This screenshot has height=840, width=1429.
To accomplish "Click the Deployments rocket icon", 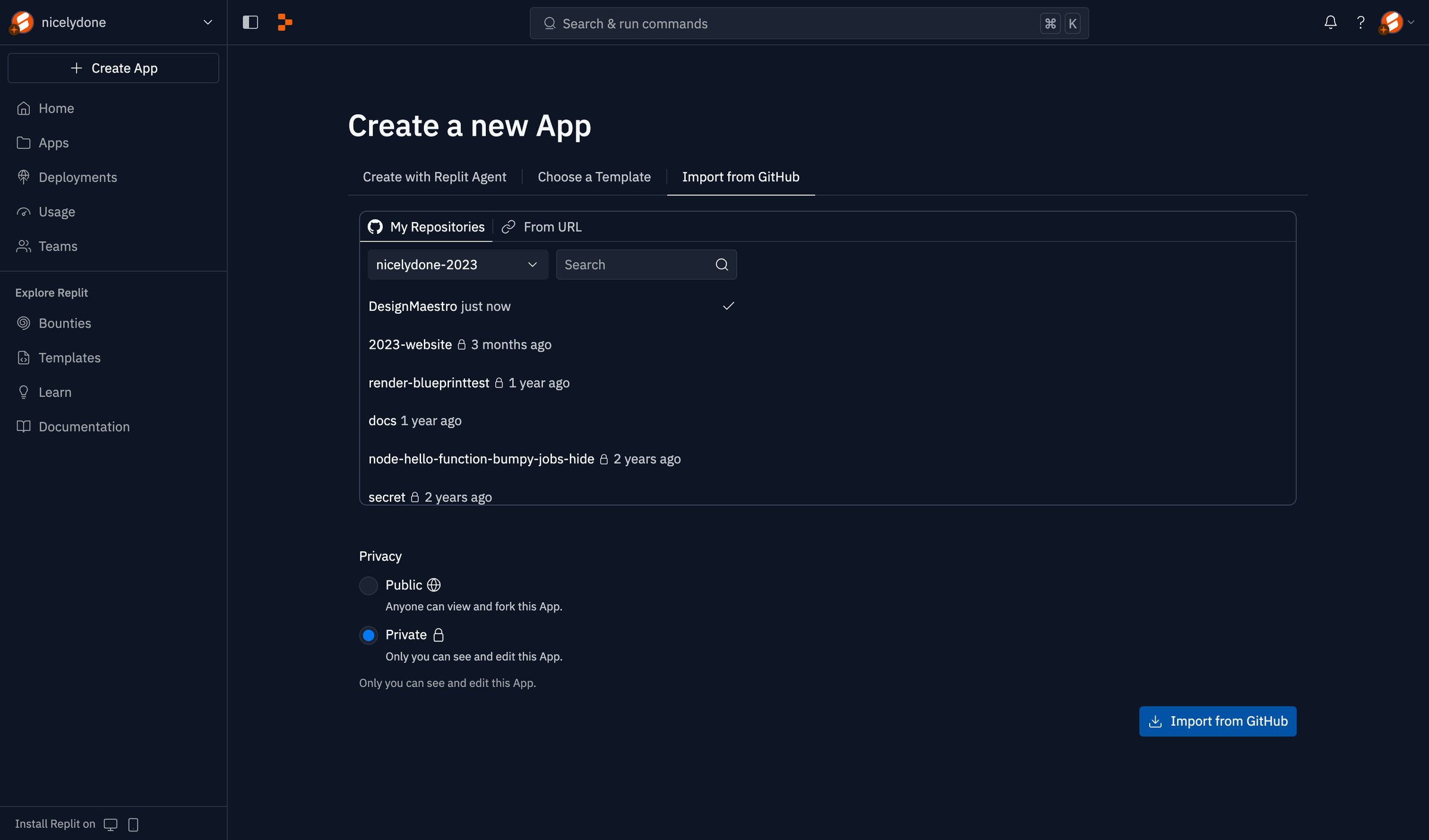I will (x=23, y=177).
